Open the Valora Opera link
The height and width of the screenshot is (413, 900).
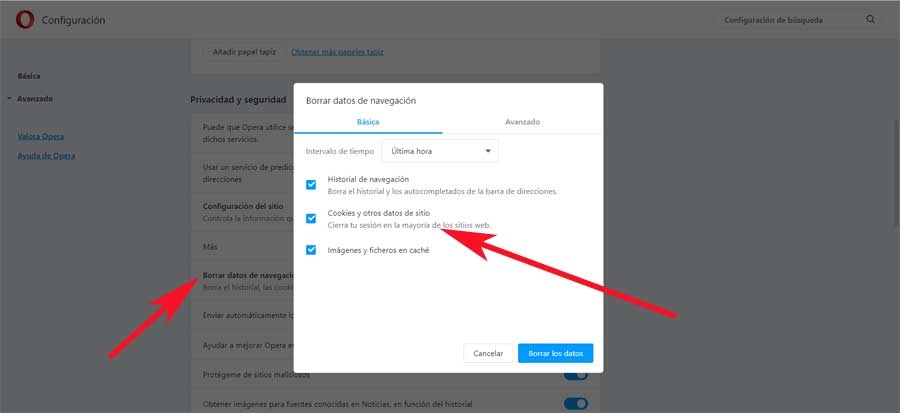41,137
